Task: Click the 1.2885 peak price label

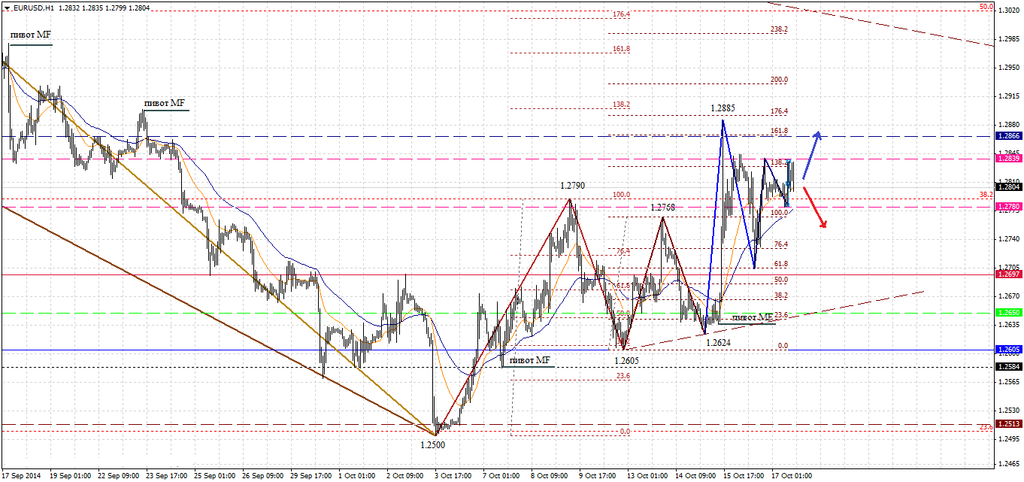Action: coord(724,106)
